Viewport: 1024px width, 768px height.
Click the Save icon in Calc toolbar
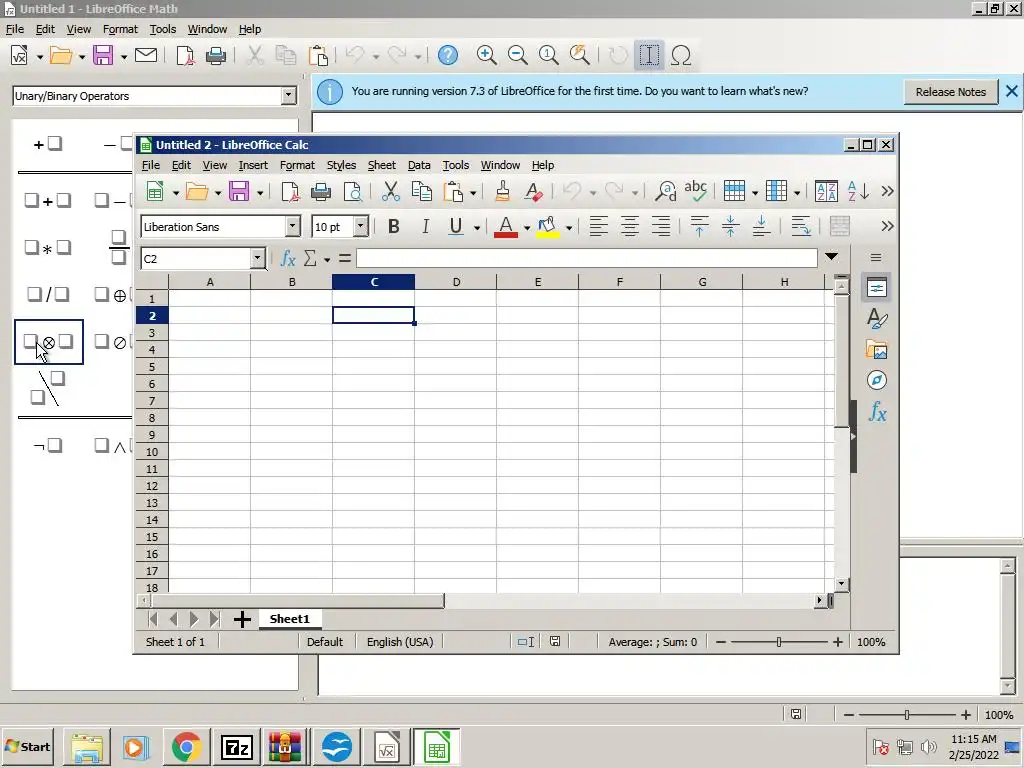238,191
